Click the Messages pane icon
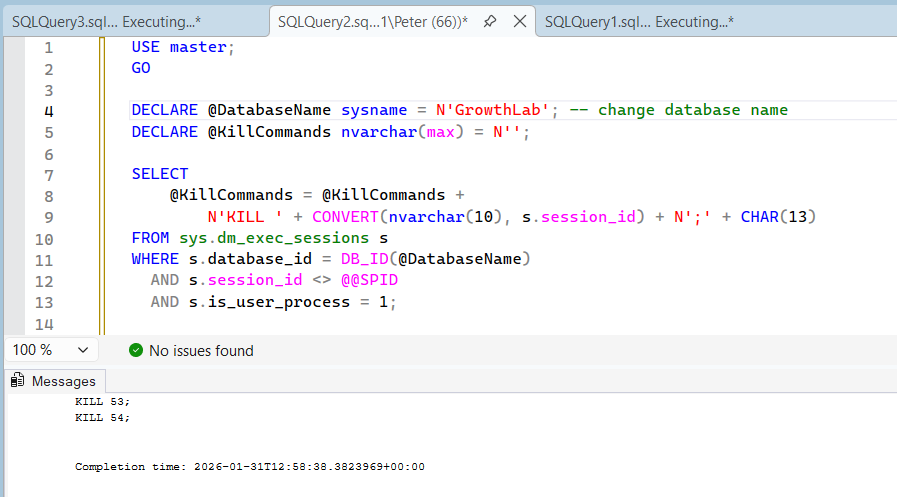The width and height of the screenshot is (897, 497). [x=17, y=381]
